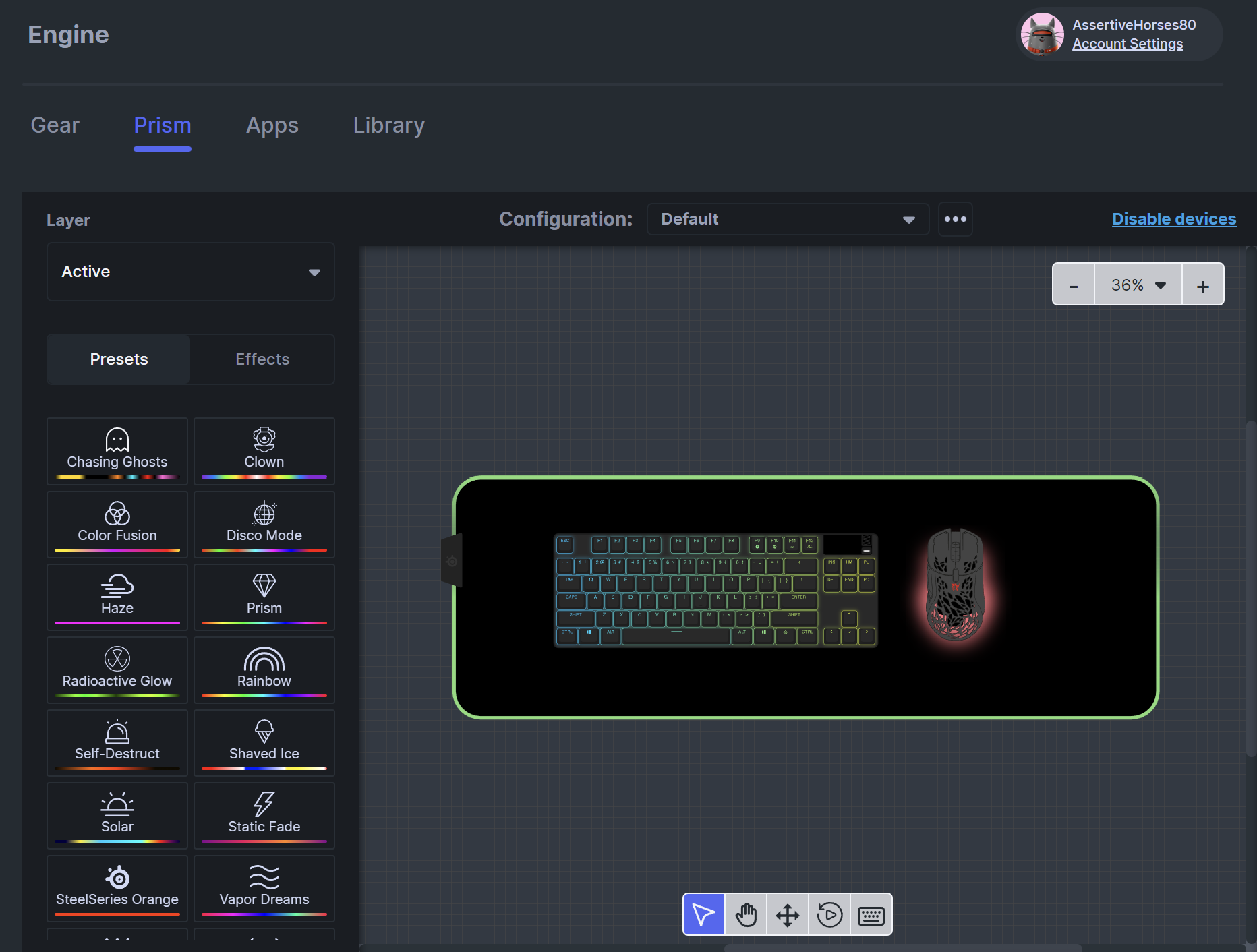Zoom in with the plus button

tap(1203, 285)
